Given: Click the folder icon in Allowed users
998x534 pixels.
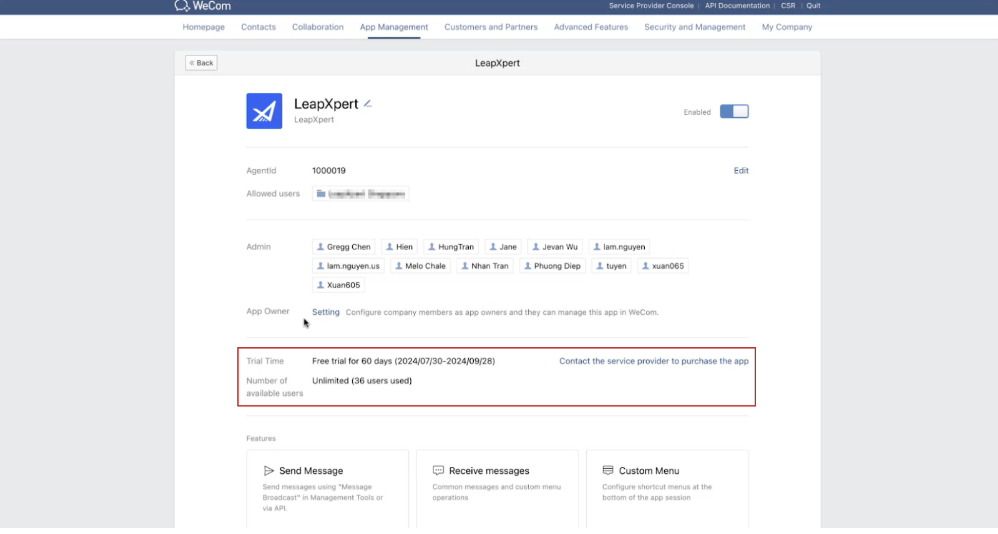Looking at the screenshot, I should tap(321, 193).
